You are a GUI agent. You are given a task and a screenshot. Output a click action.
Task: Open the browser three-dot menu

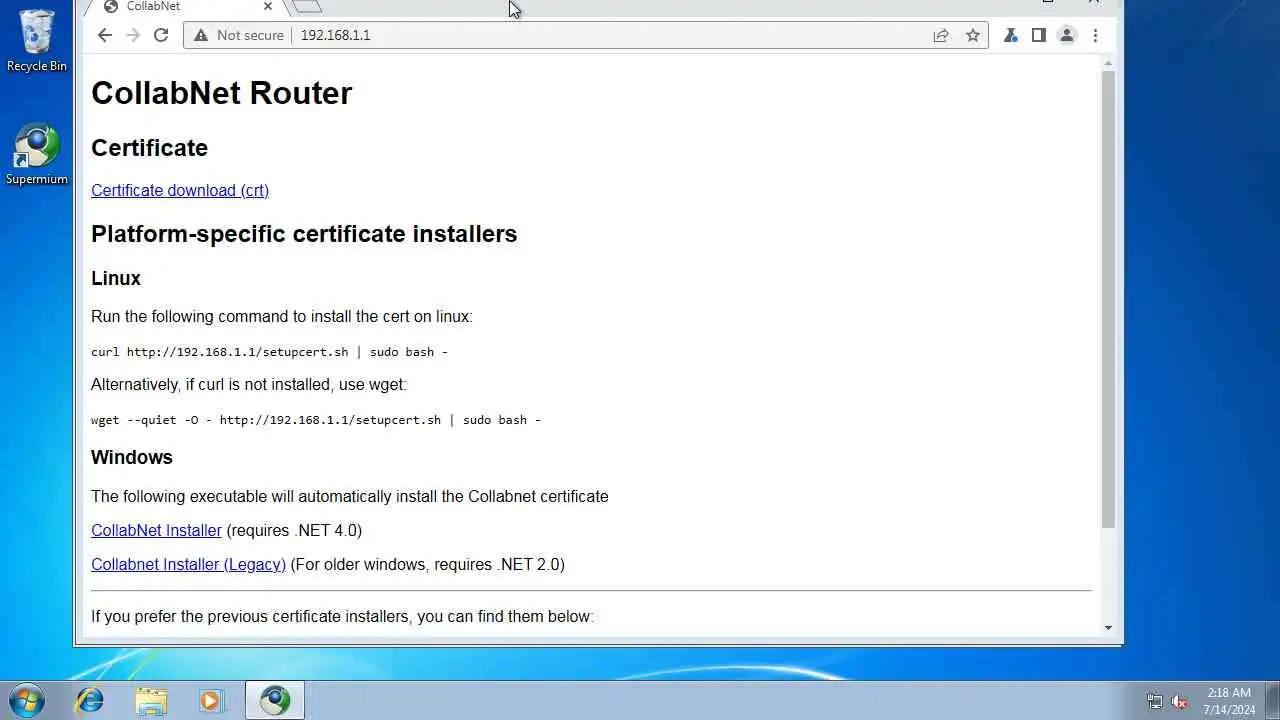coord(1095,35)
